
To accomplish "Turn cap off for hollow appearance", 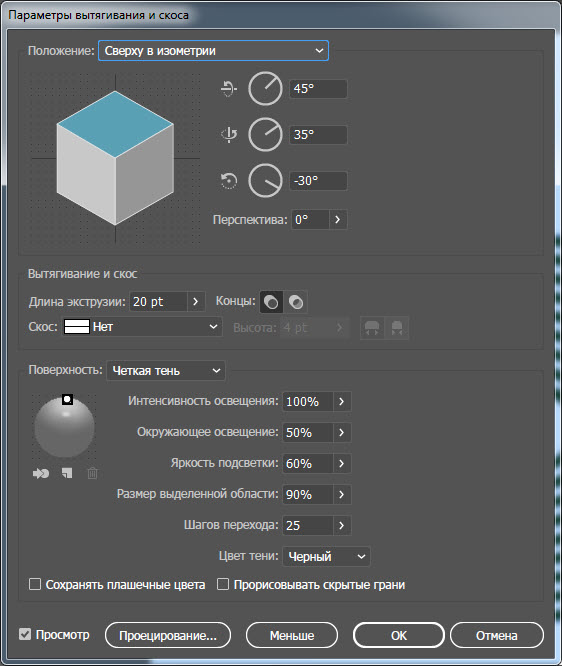I will 296,302.
